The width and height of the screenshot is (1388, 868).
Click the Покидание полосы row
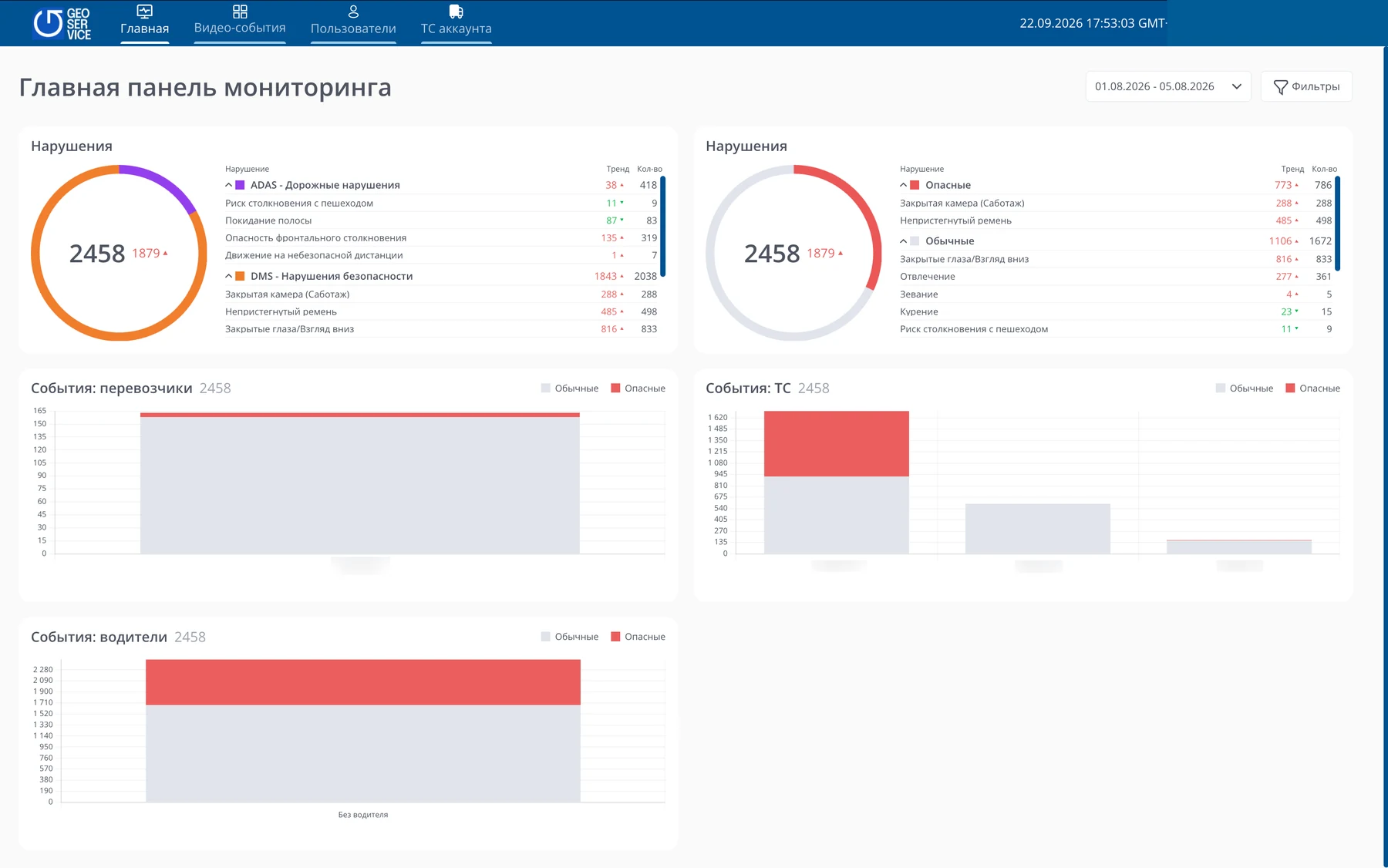(x=441, y=220)
